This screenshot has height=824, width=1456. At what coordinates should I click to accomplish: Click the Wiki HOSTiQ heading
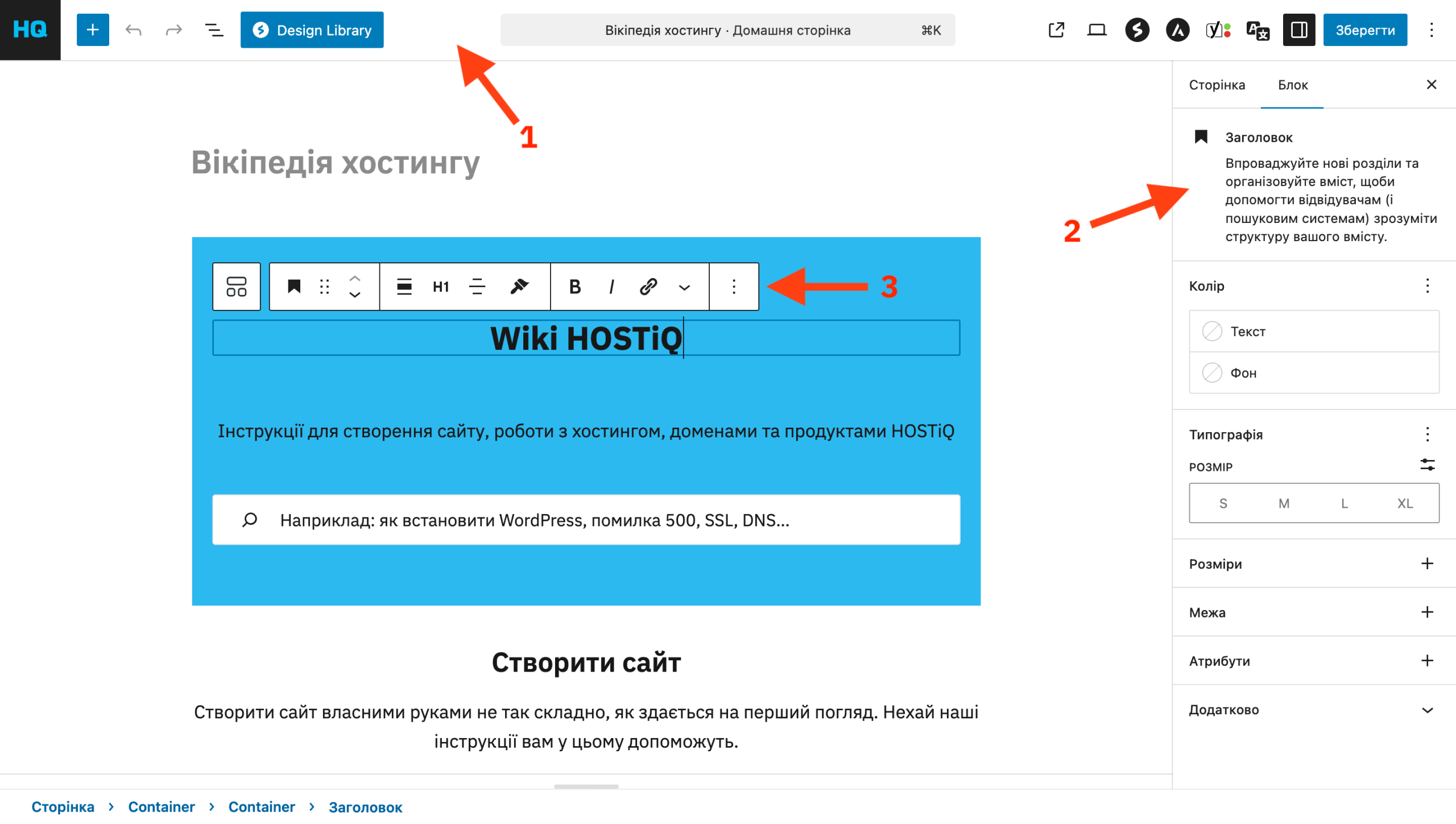coord(586,338)
